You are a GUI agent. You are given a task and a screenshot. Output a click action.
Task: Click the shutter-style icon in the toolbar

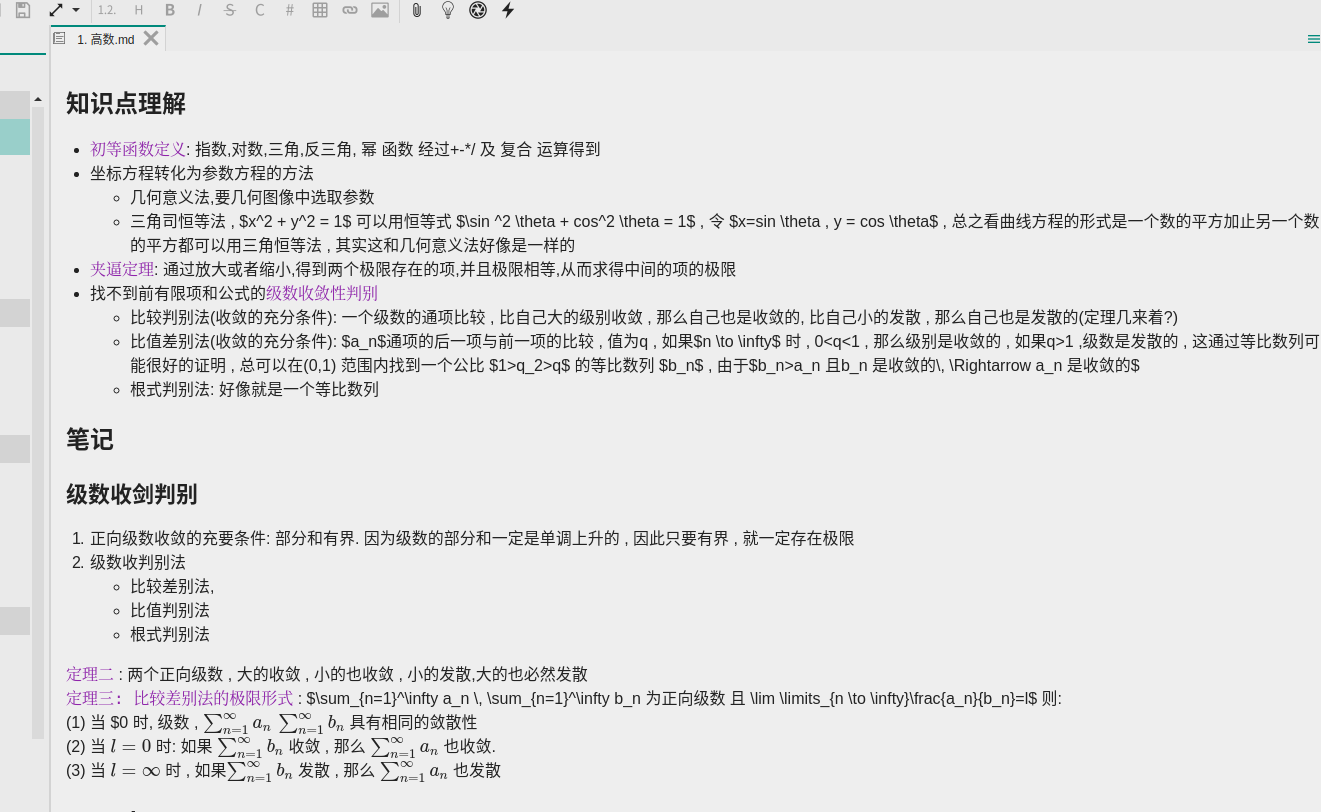pyautogui.click(x=478, y=10)
